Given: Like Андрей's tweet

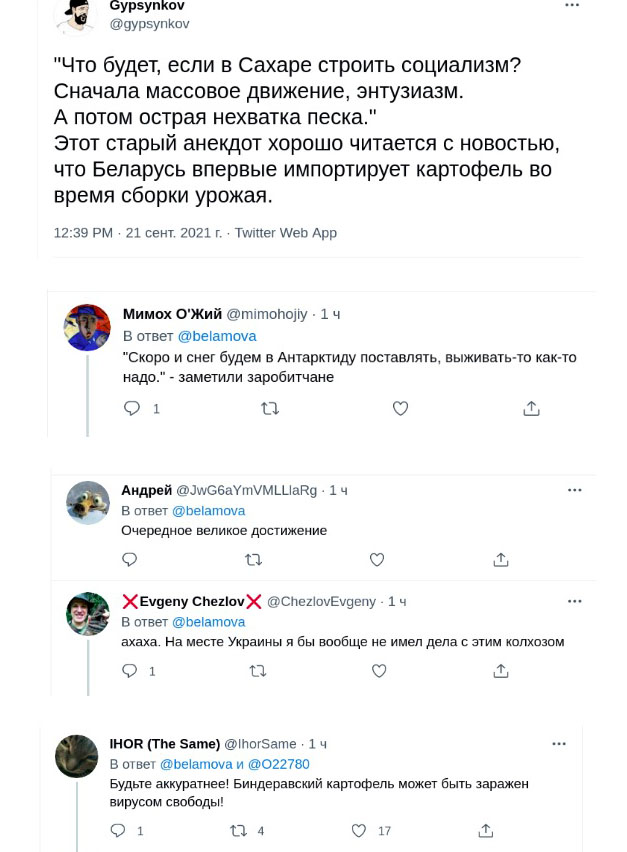Looking at the screenshot, I should (377, 560).
